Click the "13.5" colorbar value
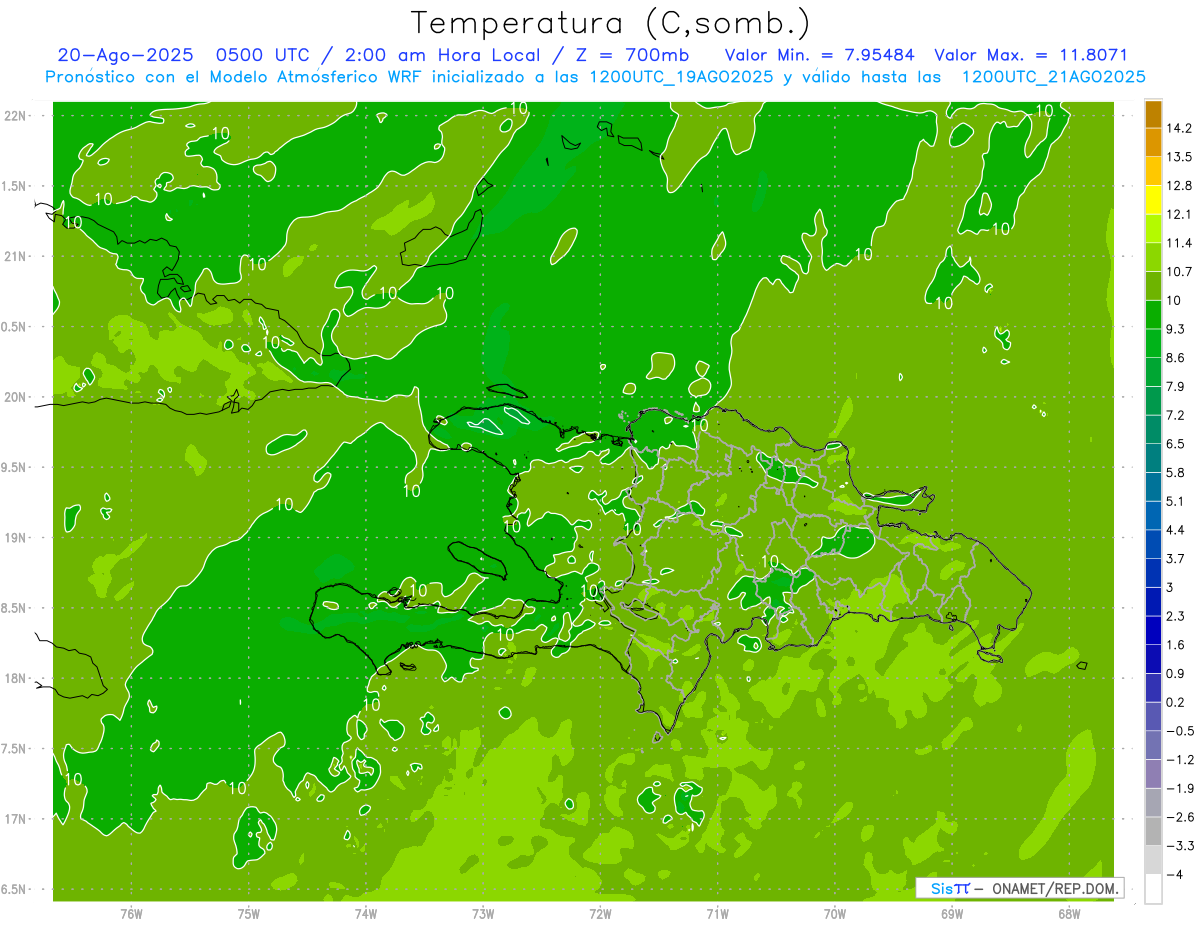1200x927 pixels. 1179,157
